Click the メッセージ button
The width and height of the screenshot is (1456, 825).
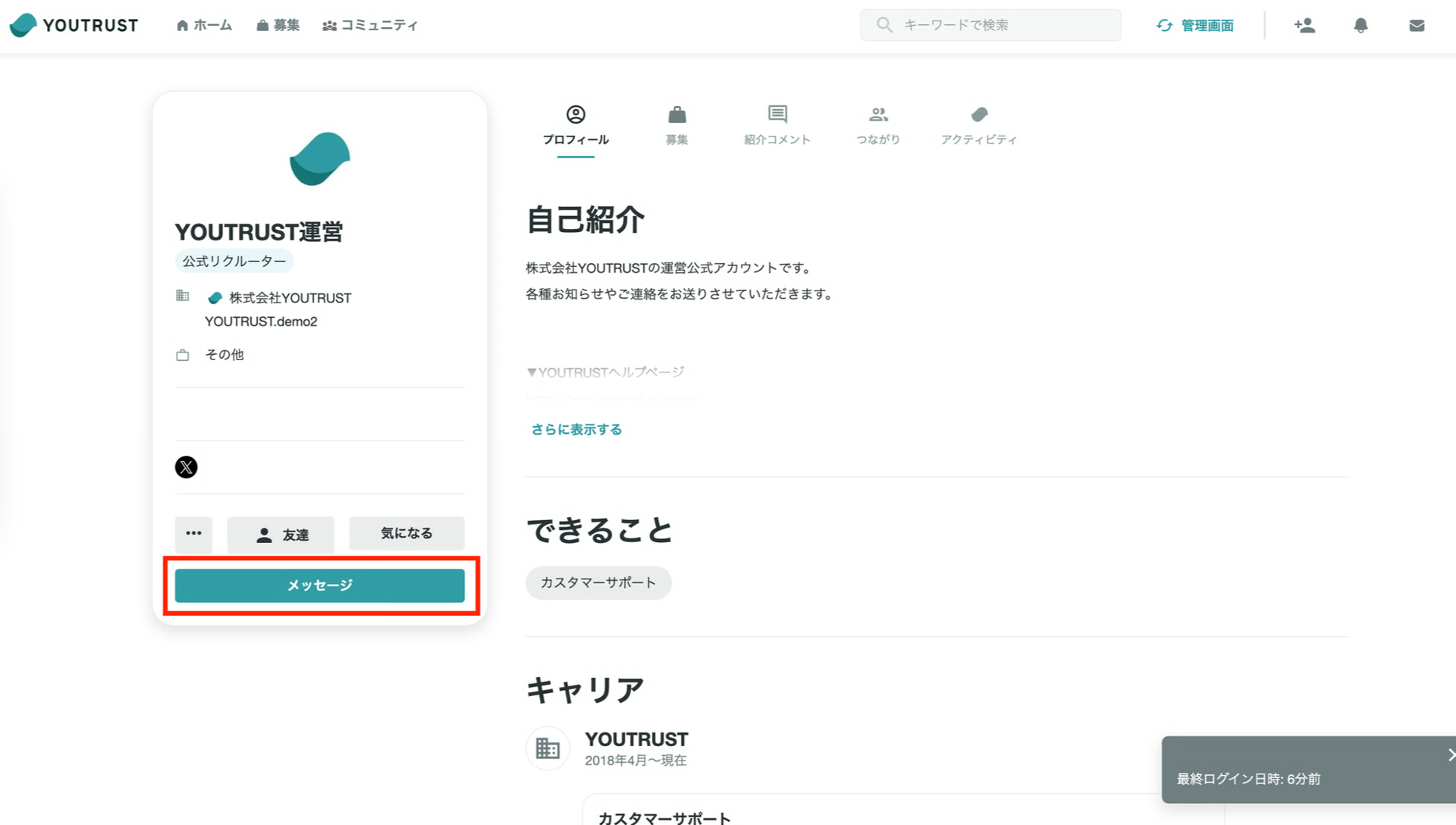tap(319, 585)
